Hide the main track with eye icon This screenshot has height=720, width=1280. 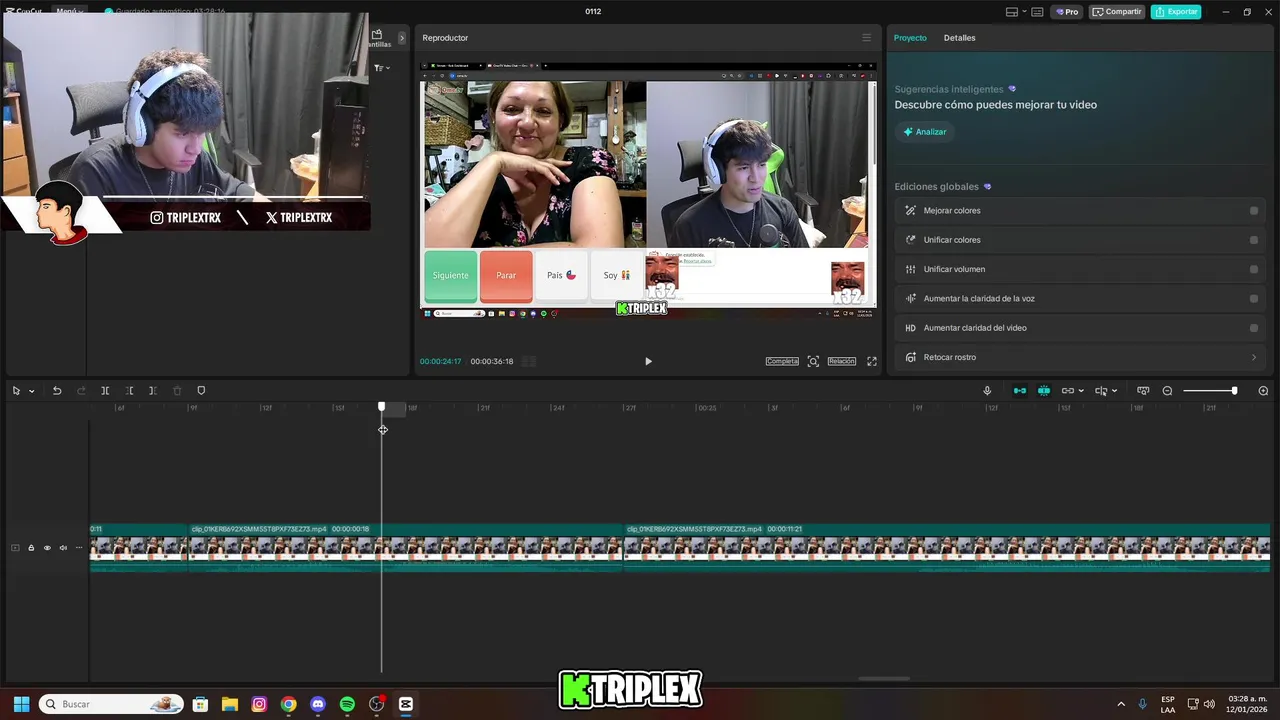(47, 548)
